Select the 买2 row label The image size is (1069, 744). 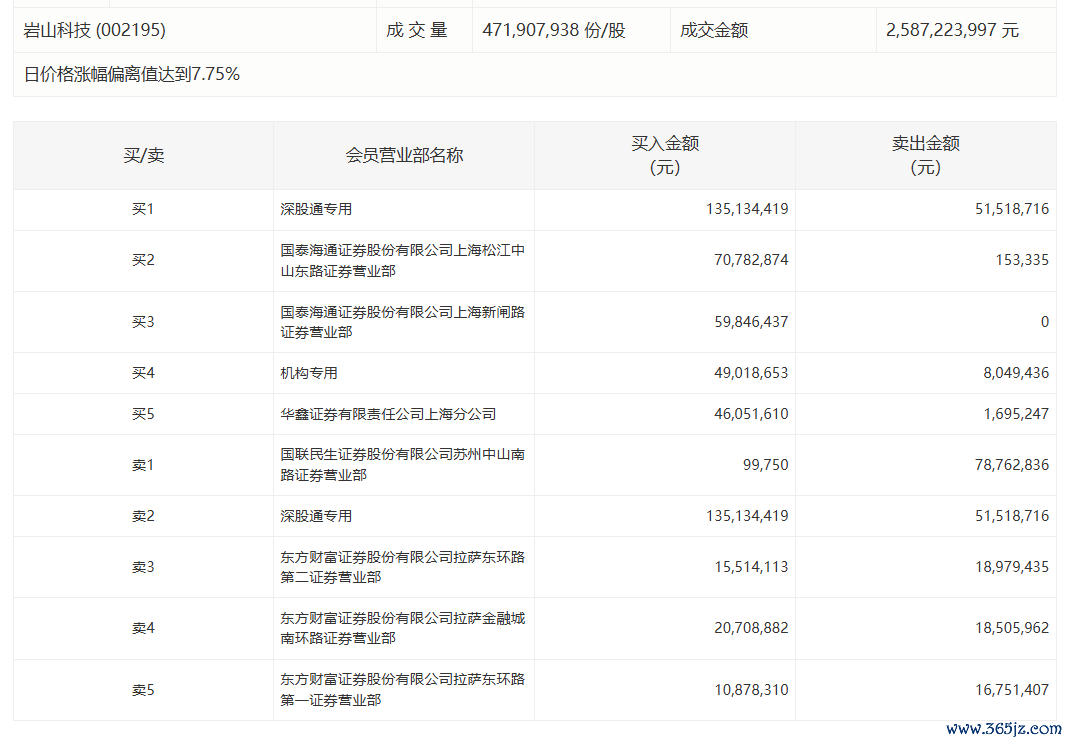coord(143,261)
